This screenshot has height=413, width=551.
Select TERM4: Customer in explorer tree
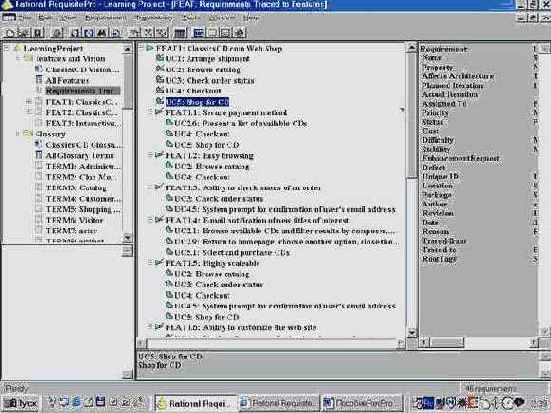tap(83, 199)
